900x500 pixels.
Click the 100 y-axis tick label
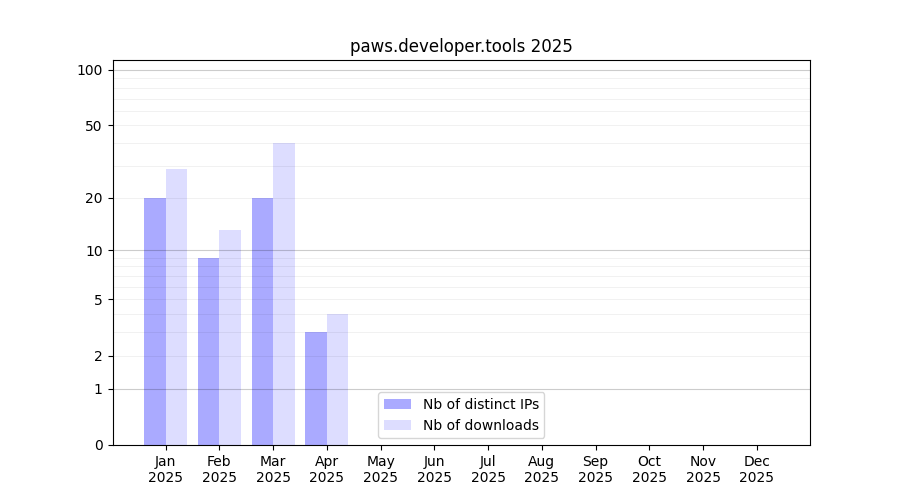[x=90, y=70]
